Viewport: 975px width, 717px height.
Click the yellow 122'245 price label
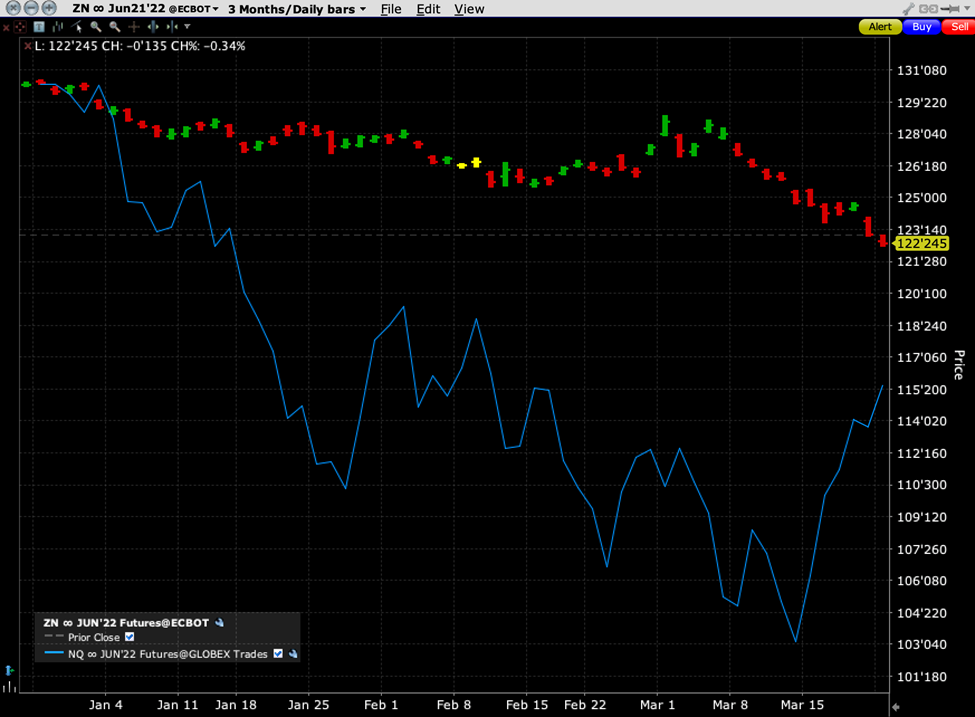(x=919, y=243)
